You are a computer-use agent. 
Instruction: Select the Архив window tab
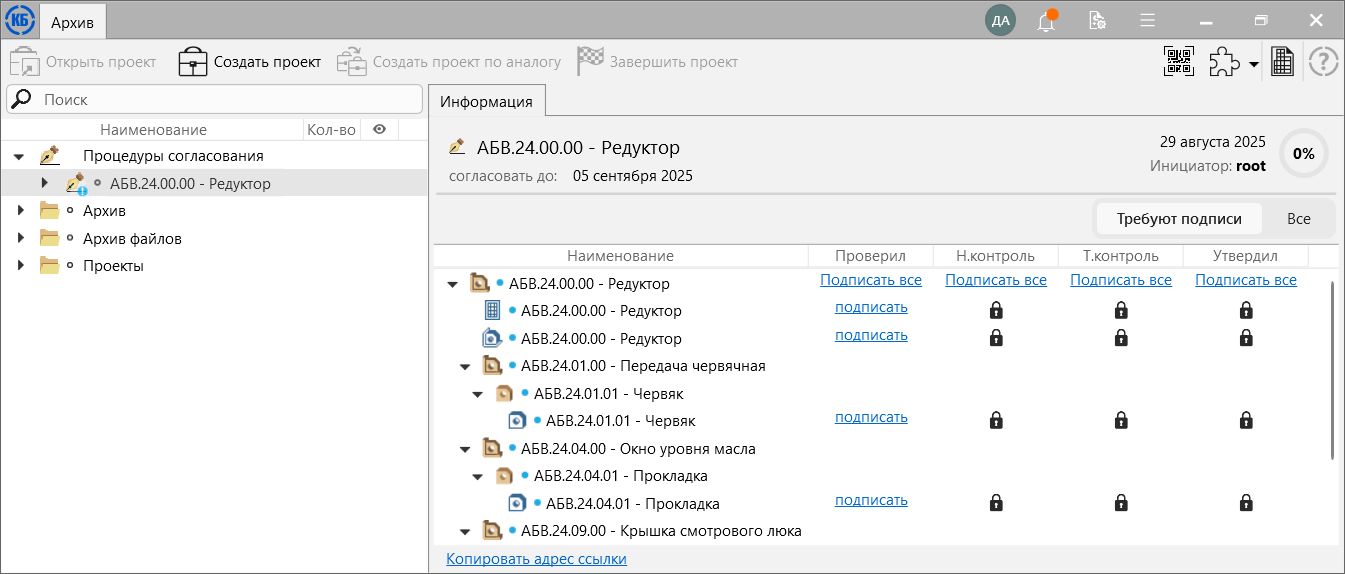[x=72, y=20]
